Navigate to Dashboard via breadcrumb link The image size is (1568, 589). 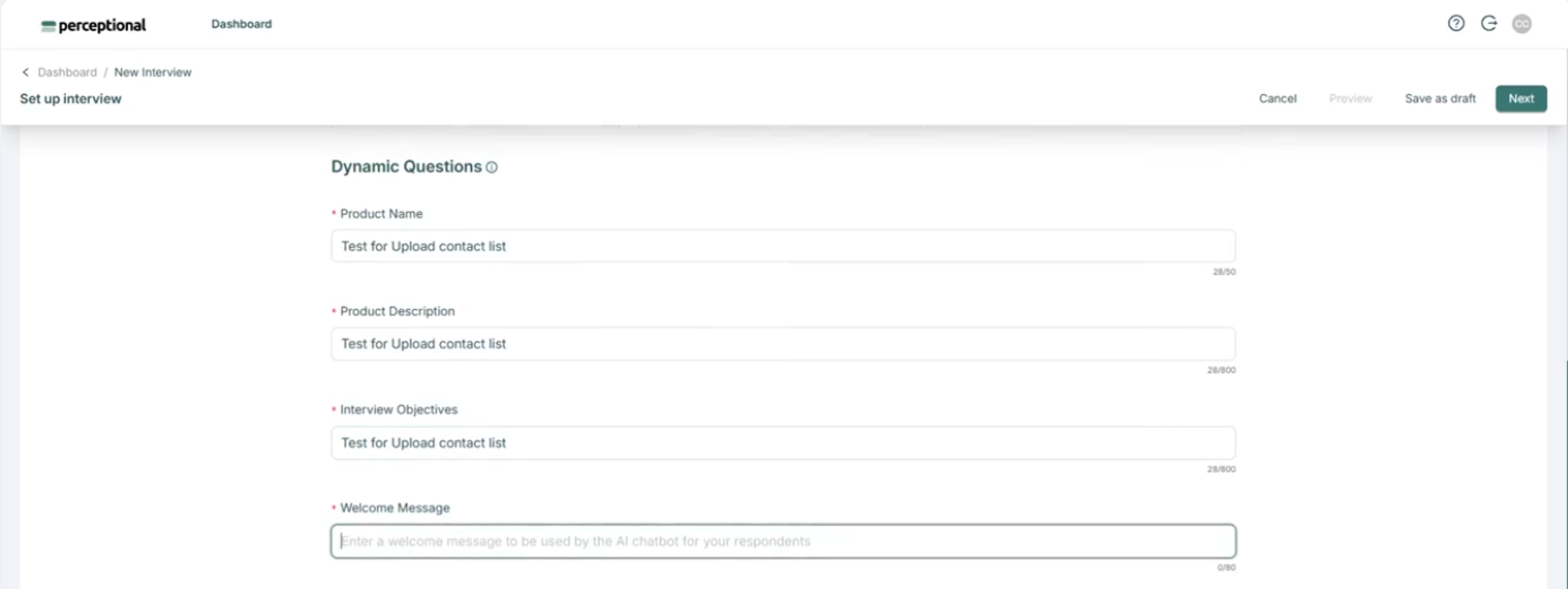pyautogui.click(x=67, y=72)
